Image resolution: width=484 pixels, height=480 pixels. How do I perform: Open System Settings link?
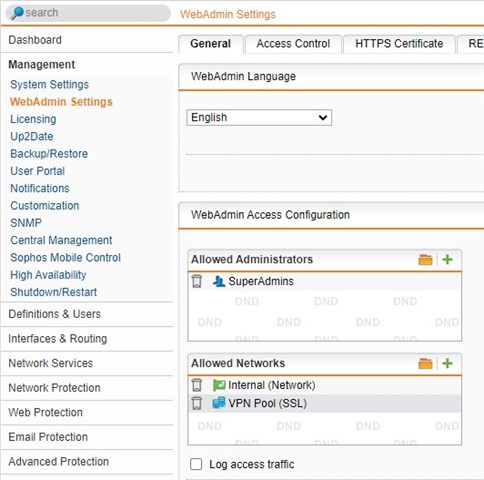[x=49, y=84]
